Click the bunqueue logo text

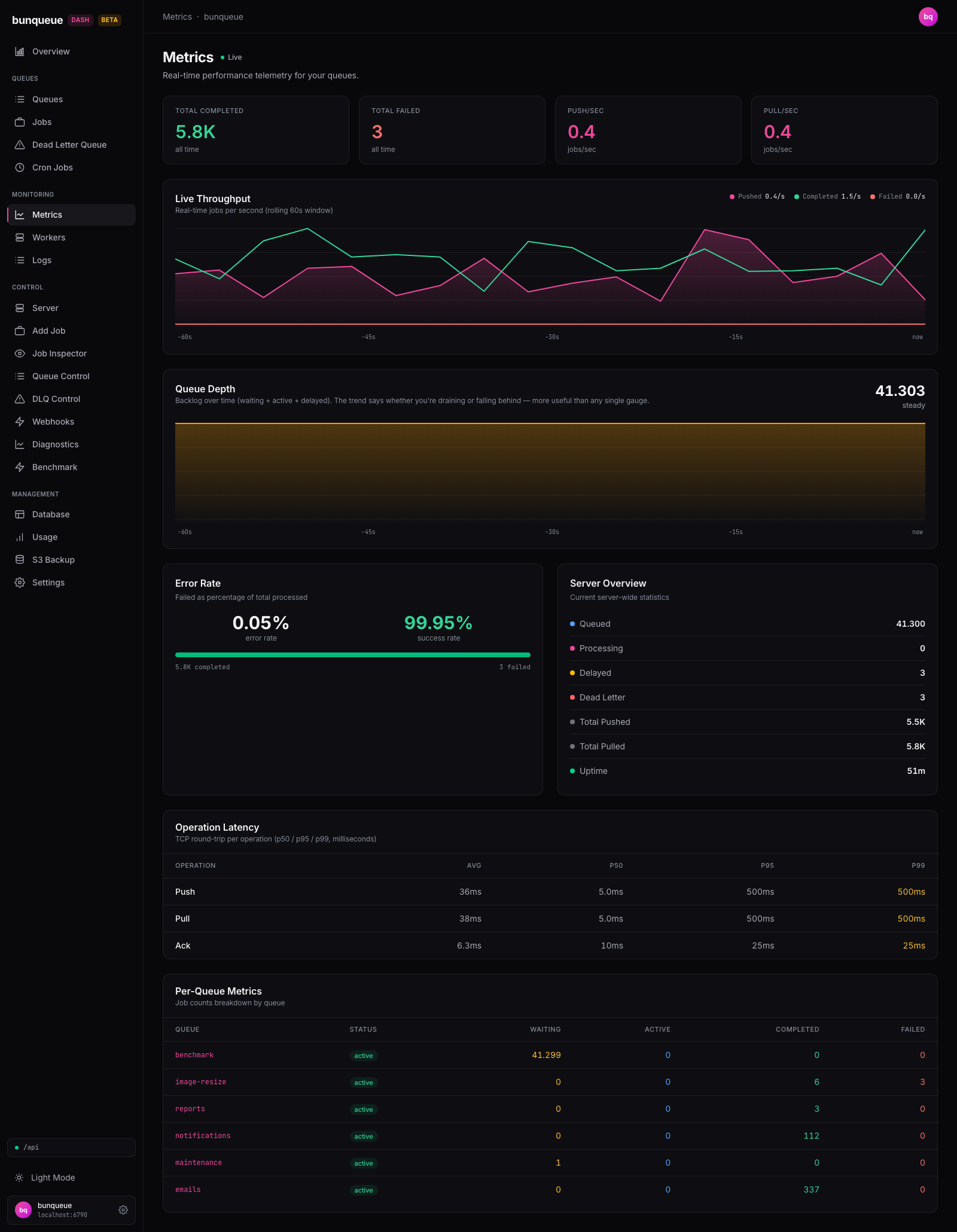(37, 20)
